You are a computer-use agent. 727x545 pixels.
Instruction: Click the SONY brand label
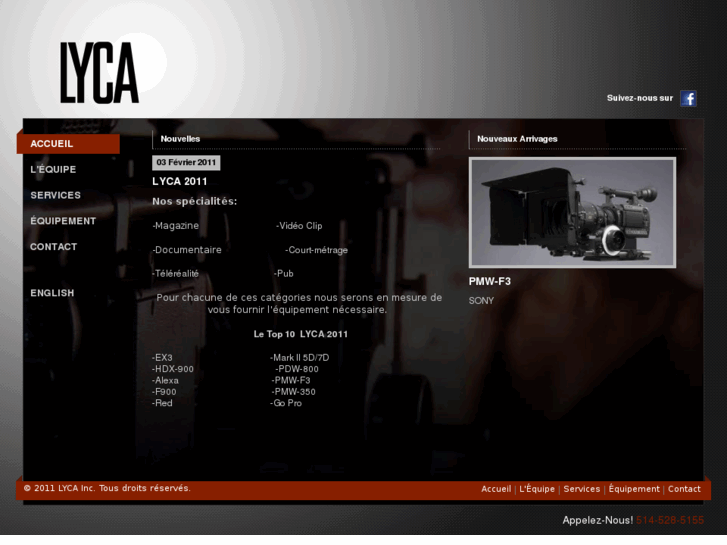[x=481, y=301]
